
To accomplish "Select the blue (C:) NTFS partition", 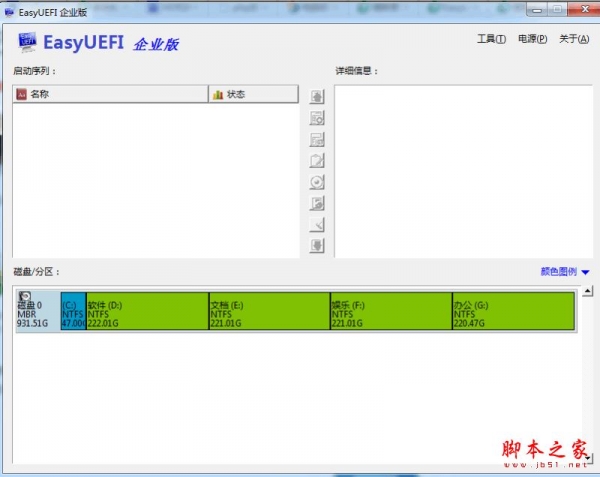I will [x=73, y=311].
